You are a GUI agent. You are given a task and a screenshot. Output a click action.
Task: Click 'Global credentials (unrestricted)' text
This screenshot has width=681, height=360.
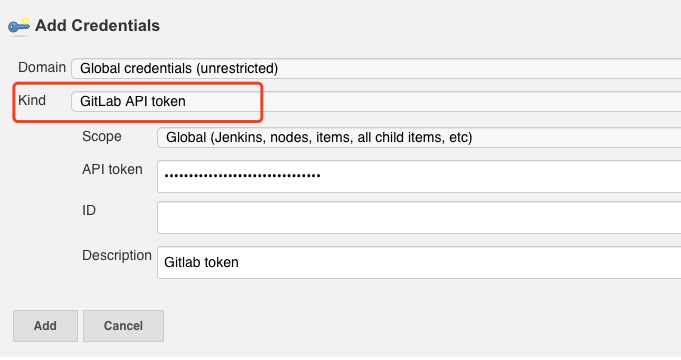pyautogui.click(x=179, y=69)
